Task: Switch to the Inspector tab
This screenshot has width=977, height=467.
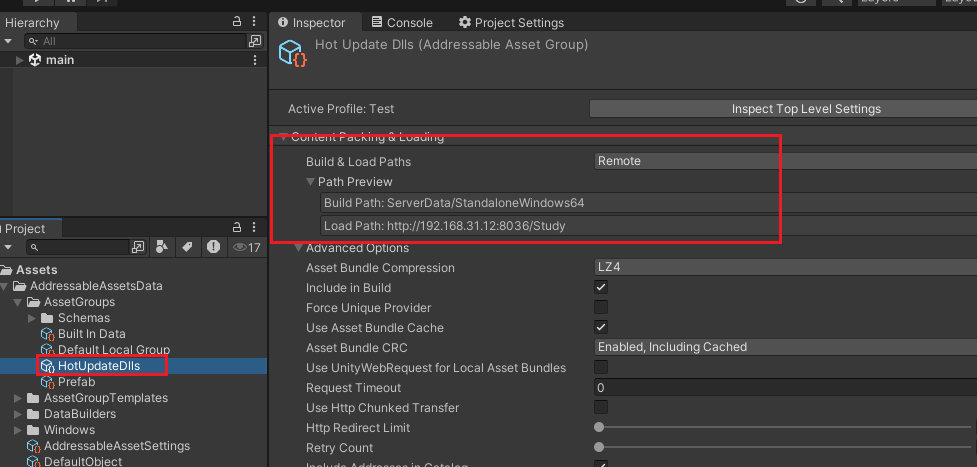Action: [x=311, y=22]
